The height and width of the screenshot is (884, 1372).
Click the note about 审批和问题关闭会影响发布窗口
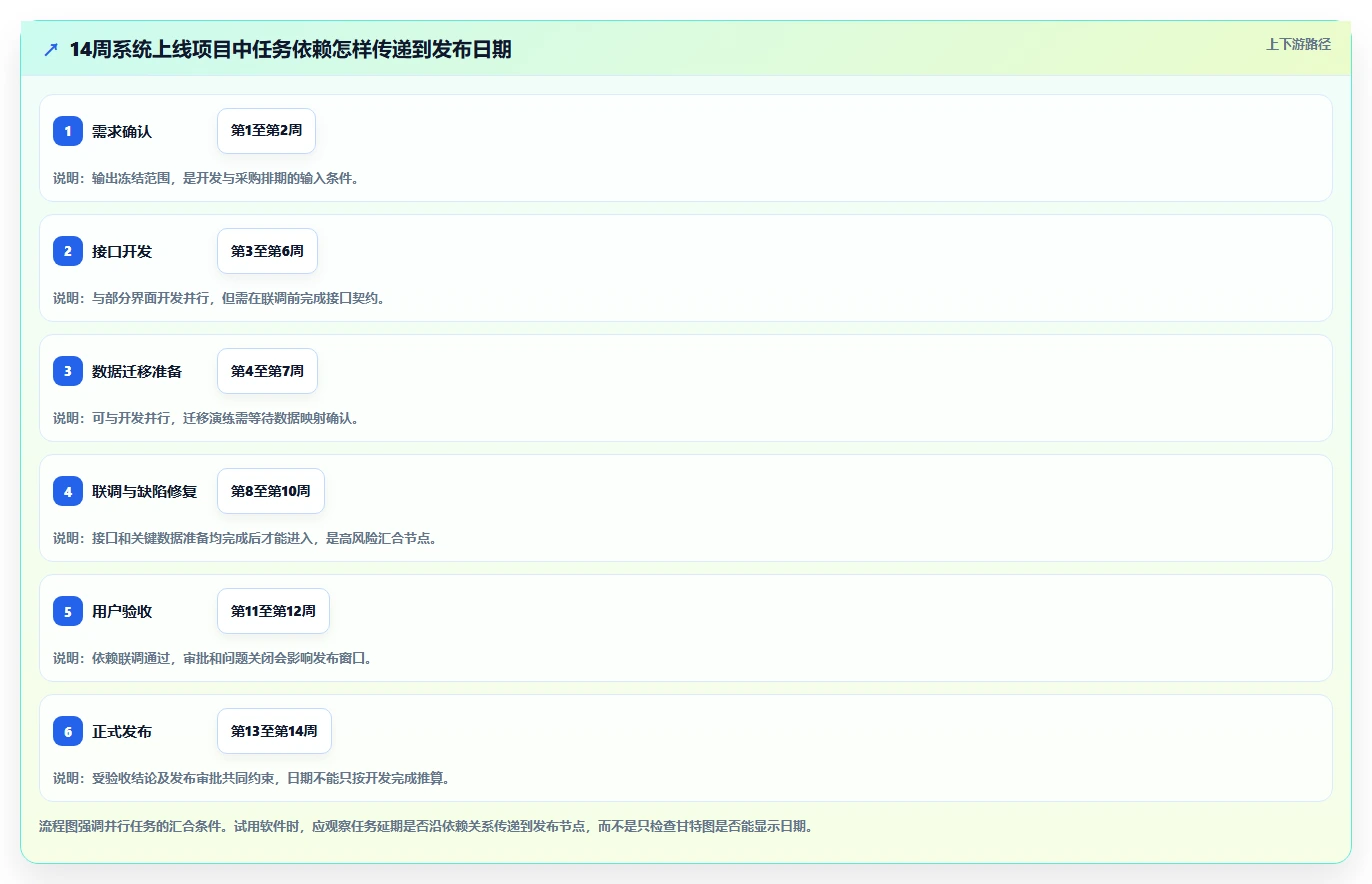213,658
